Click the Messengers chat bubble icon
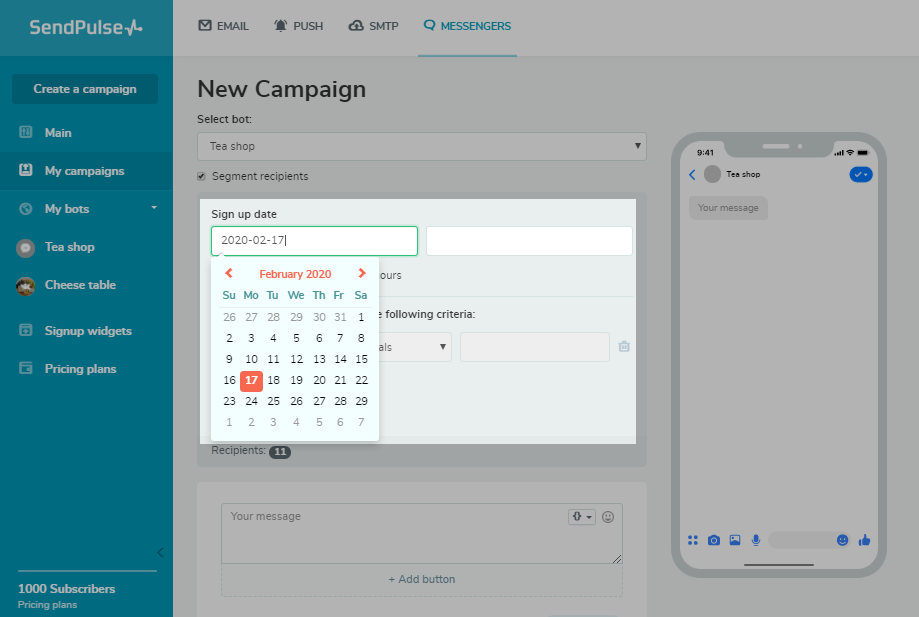919x617 pixels. 430,25
